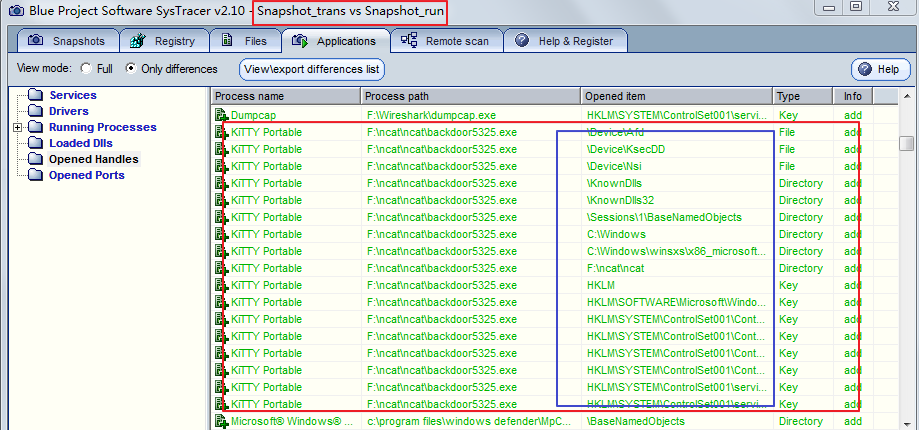The width and height of the screenshot is (919, 430).
Task: Click the vertical scrollbar thumb
Action: (x=907, y=144)
